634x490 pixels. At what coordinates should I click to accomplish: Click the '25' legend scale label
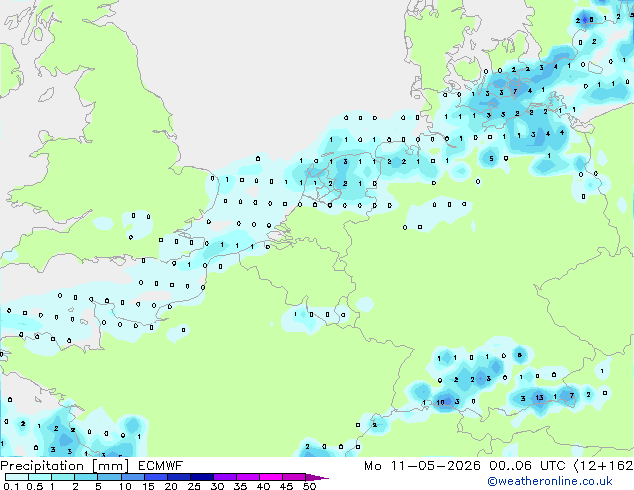pos(194,486)
